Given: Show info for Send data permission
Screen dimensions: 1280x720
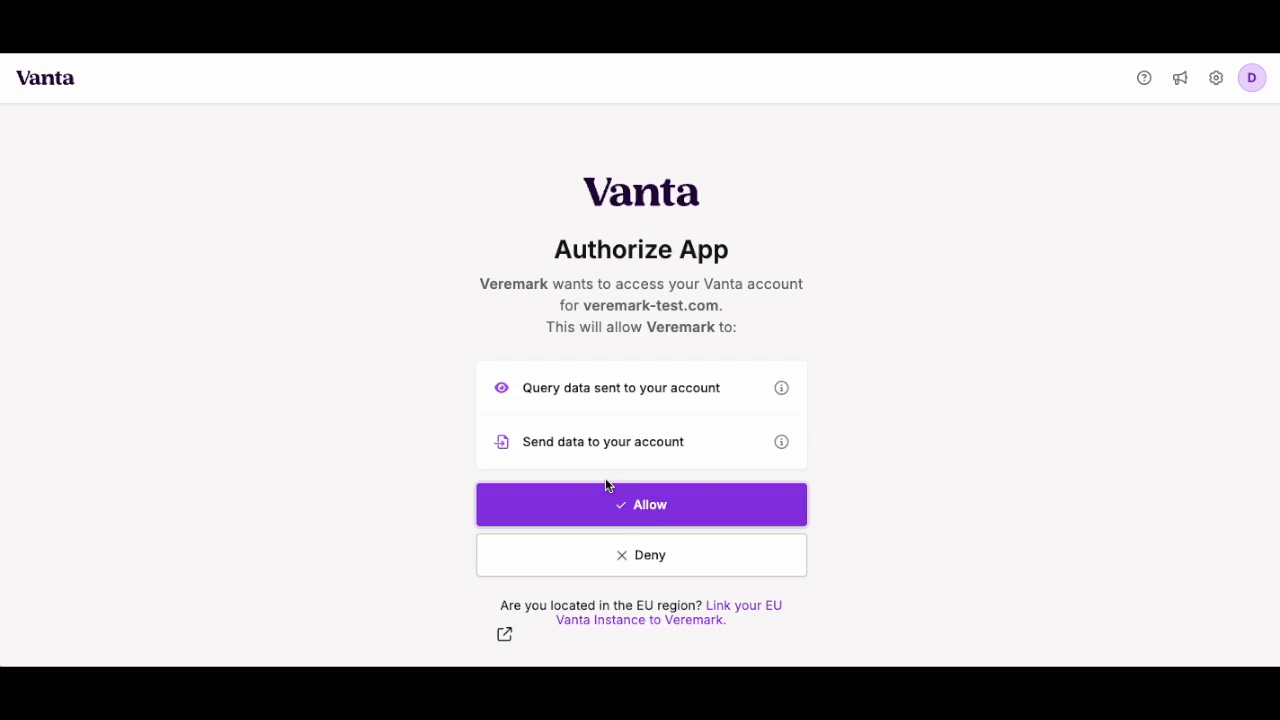Looking at the screenshot, I should [x=781, y=442].
